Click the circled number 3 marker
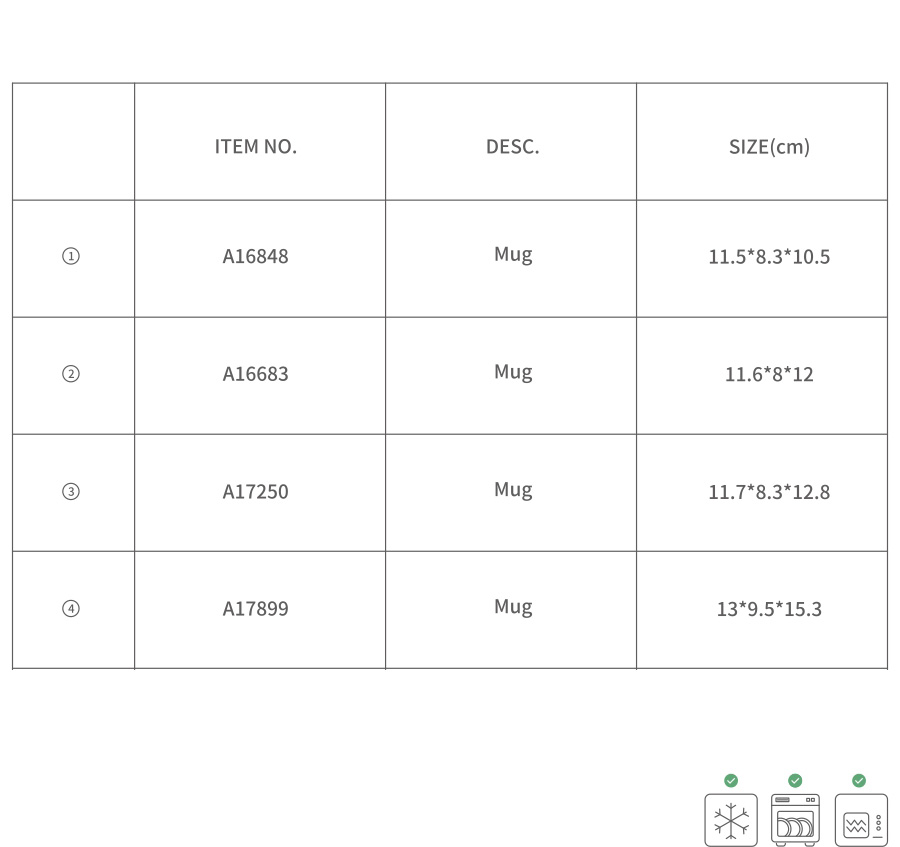 click(x=71, y=492)
